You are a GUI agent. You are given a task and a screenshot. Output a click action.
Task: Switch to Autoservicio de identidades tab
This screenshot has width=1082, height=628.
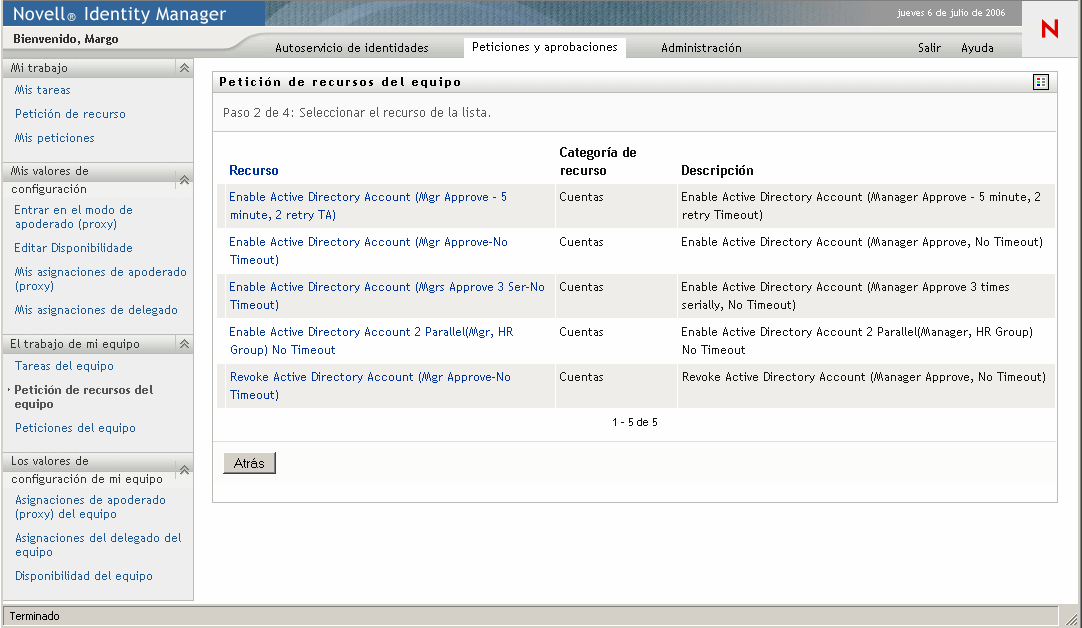click(x=352, y=48)
